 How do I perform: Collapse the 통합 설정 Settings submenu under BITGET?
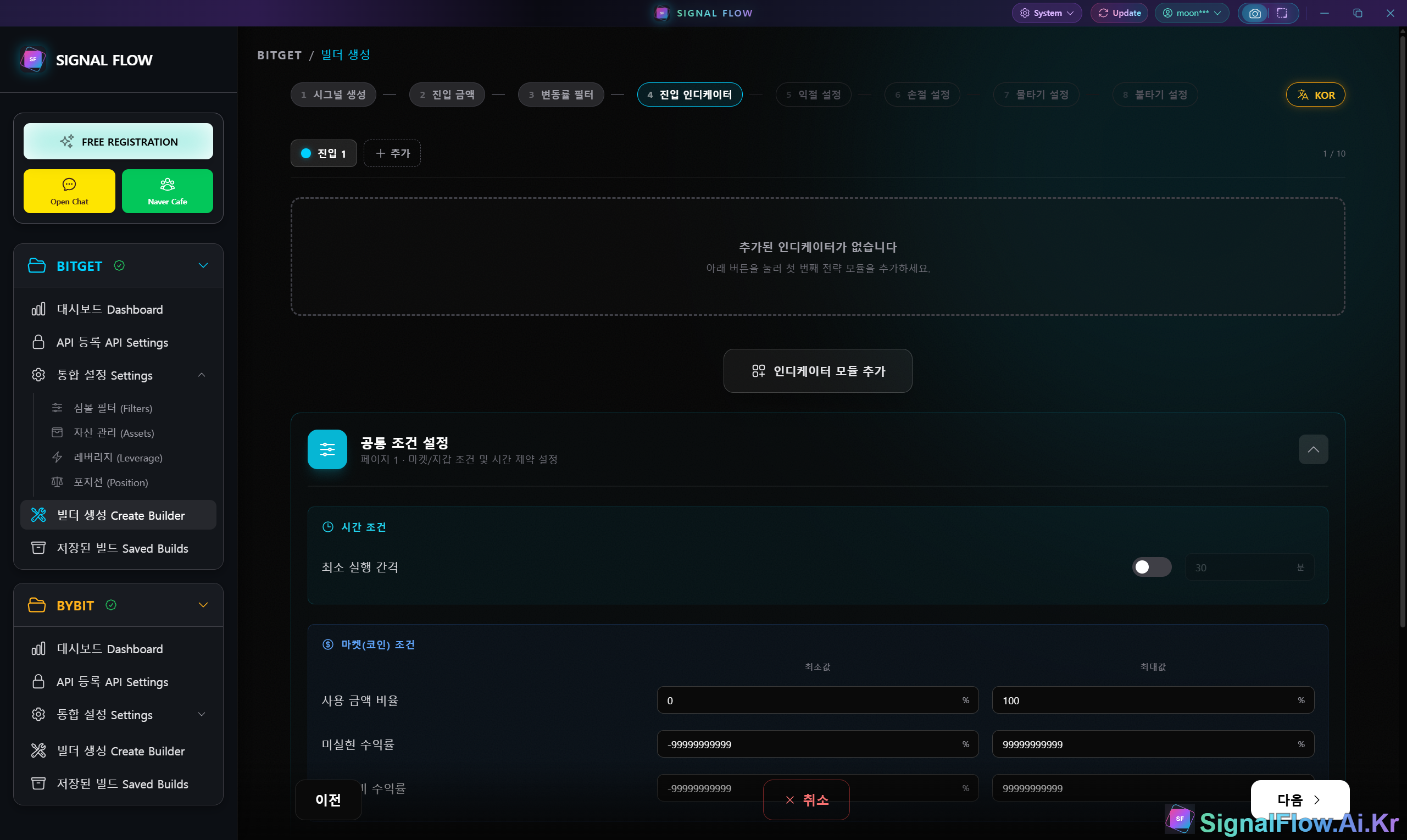click(x=202, y=375)
